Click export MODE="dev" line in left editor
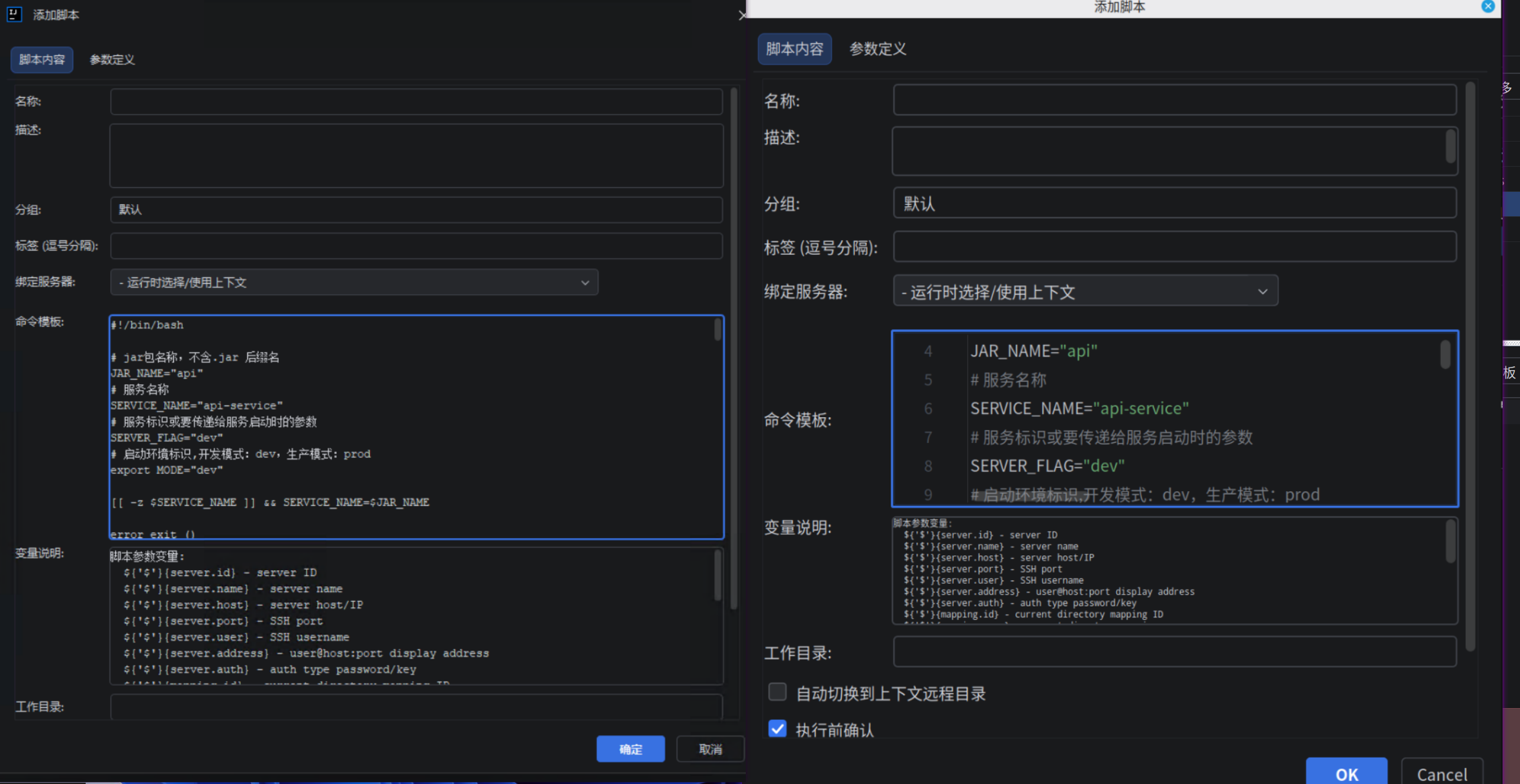The width and height of the screenshot is (1520, 784). point(167,470)
